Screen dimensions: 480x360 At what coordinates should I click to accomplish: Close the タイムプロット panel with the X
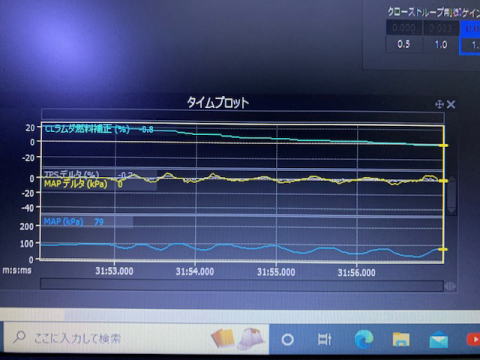tap(451, 105)
